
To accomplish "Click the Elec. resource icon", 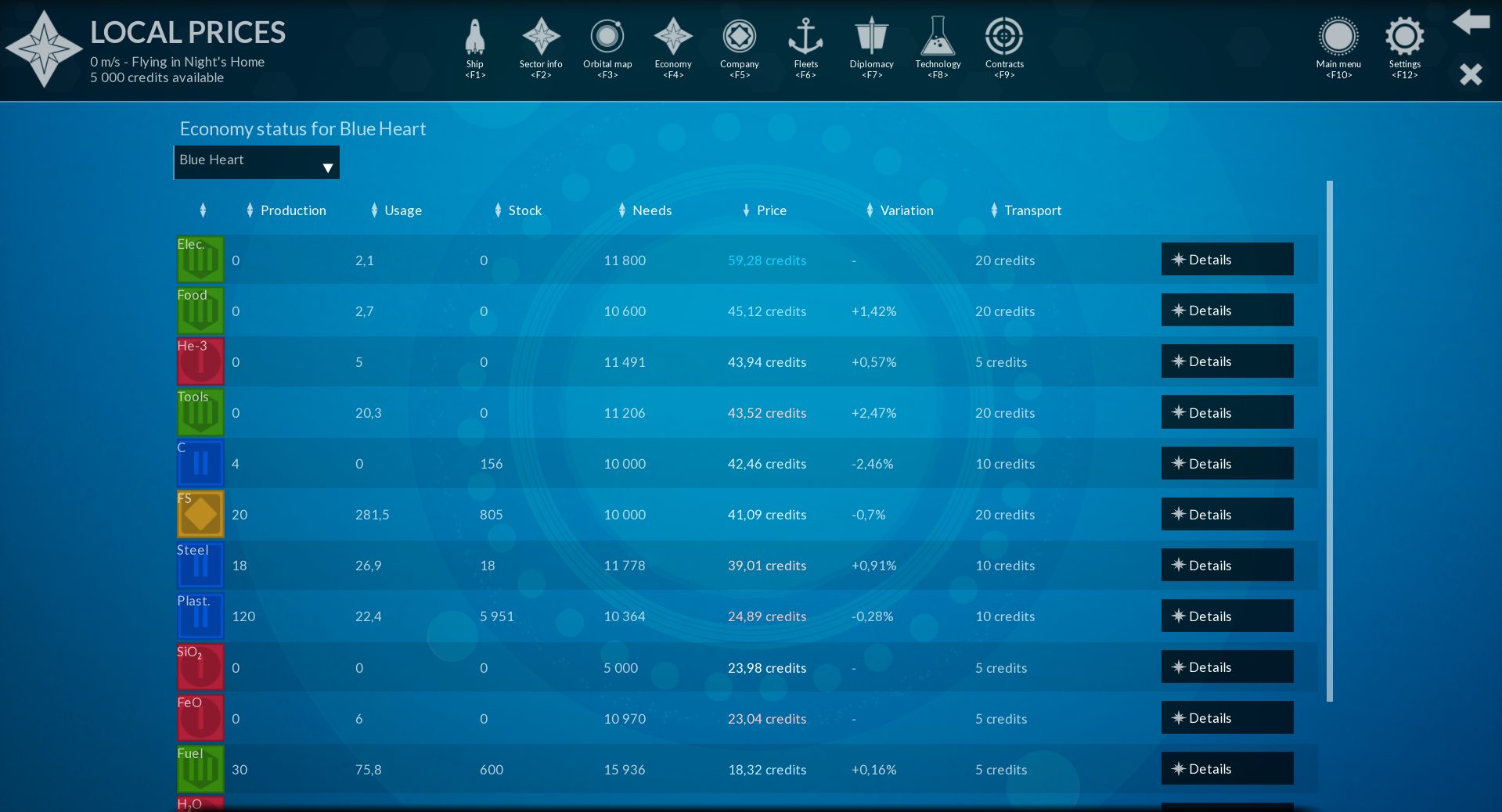I will pyautogui.click(x=200, y=259).
